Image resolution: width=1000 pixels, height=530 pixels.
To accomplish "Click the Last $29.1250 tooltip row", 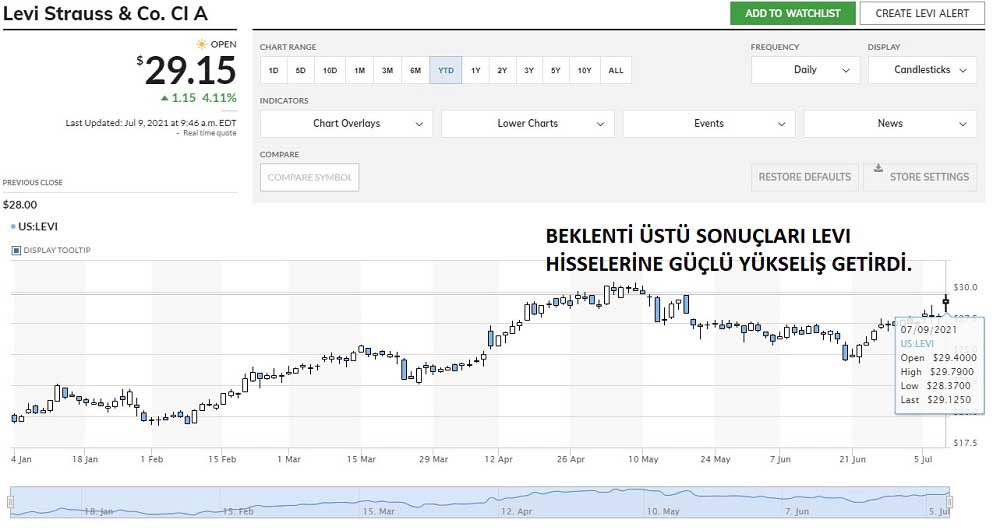I will tap(936, 400).
